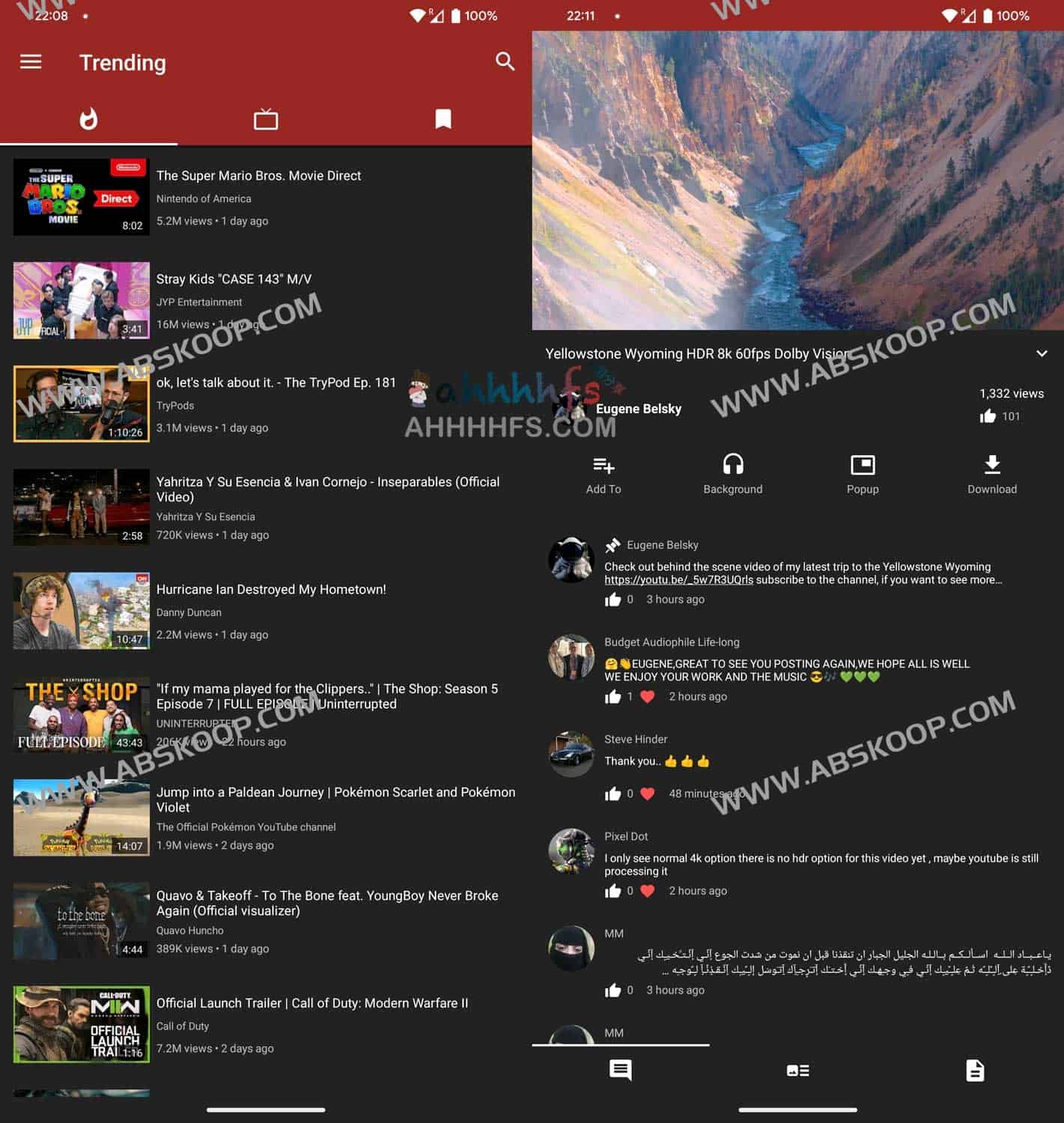Like Pixel Dot's comment about 4k option
This screenshot has width=1064, height=1123.
[612, 890]
